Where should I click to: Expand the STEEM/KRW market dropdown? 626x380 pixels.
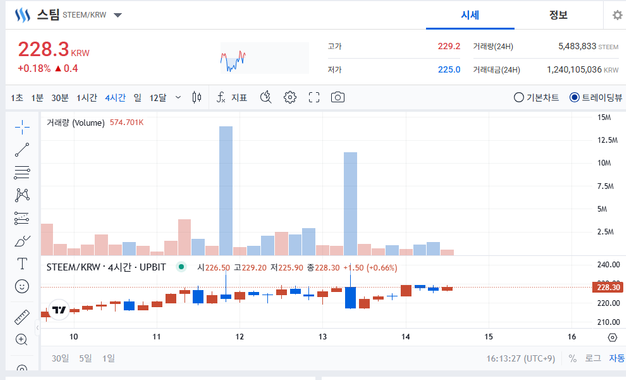pos(117,15)
